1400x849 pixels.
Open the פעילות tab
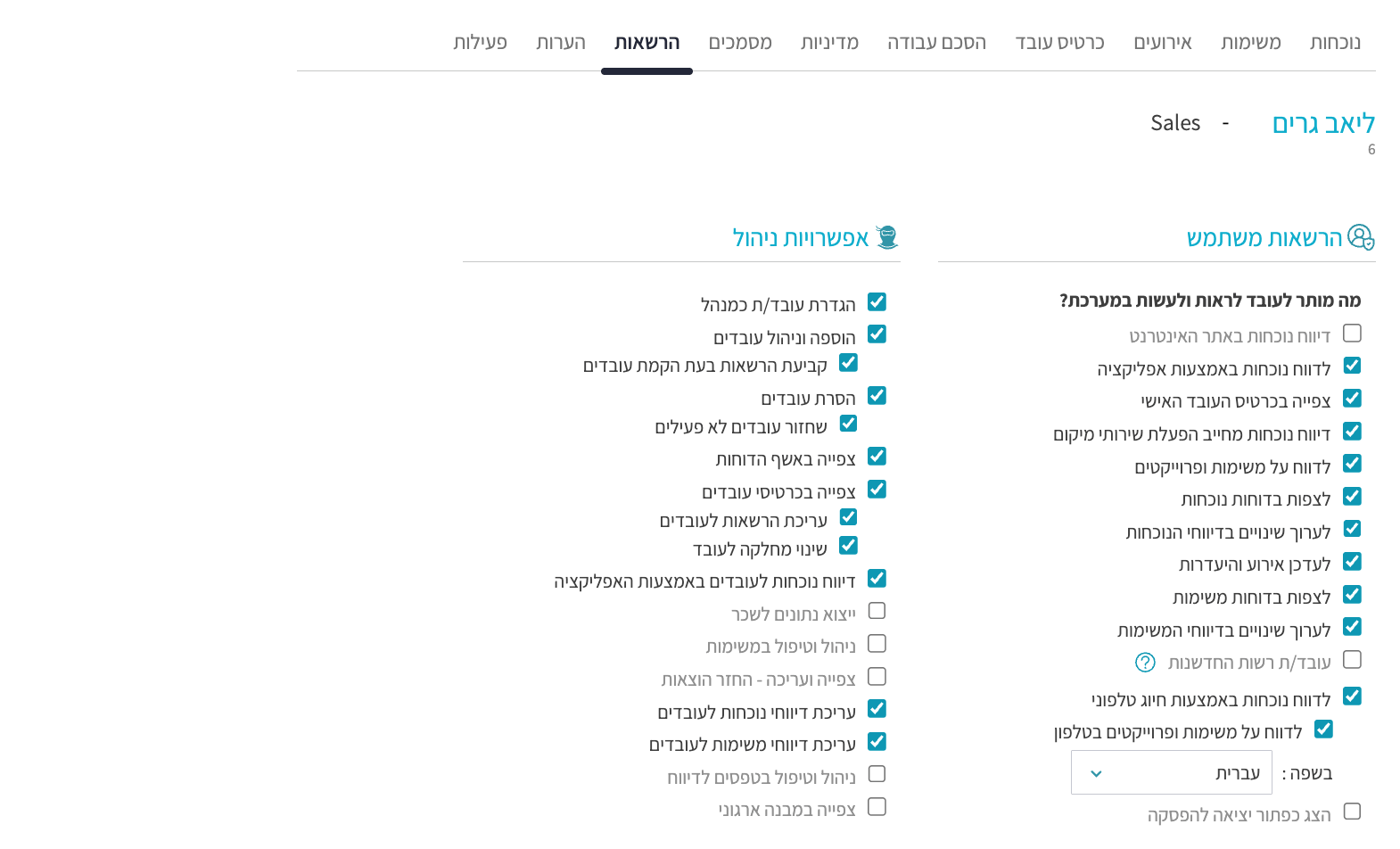(480, 43)
